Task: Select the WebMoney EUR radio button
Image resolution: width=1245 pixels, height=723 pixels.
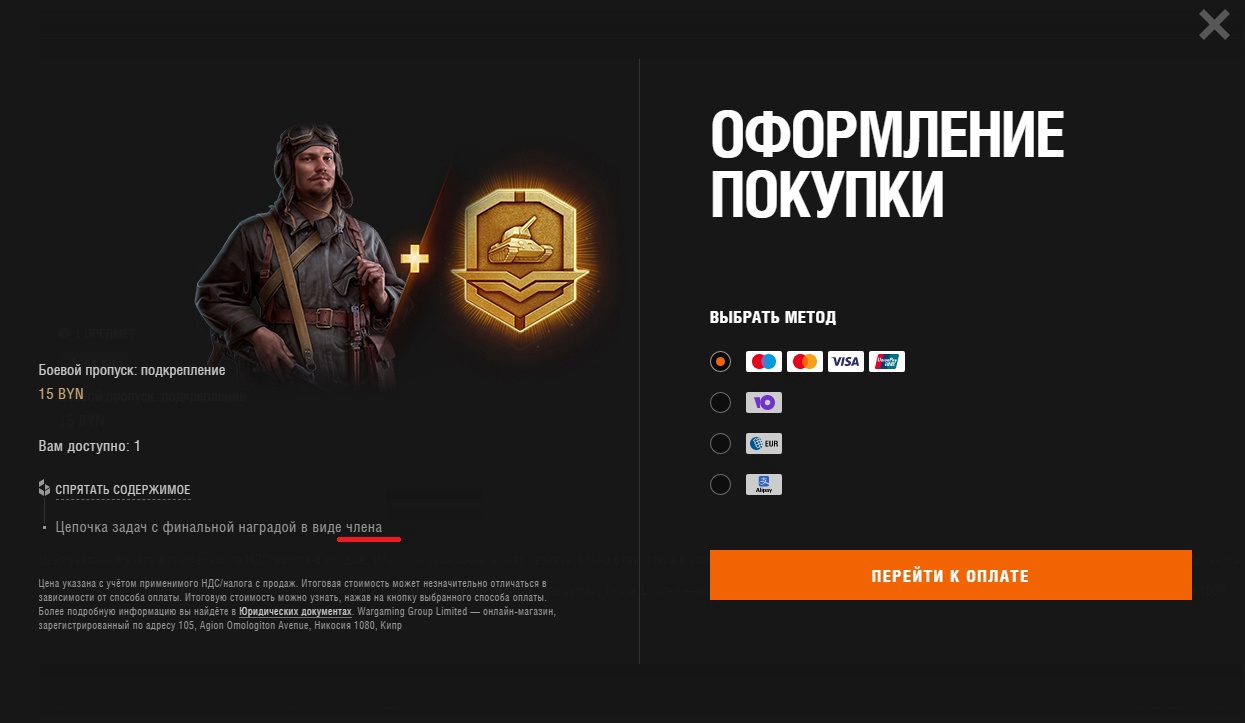Action: tap(720, 444)
